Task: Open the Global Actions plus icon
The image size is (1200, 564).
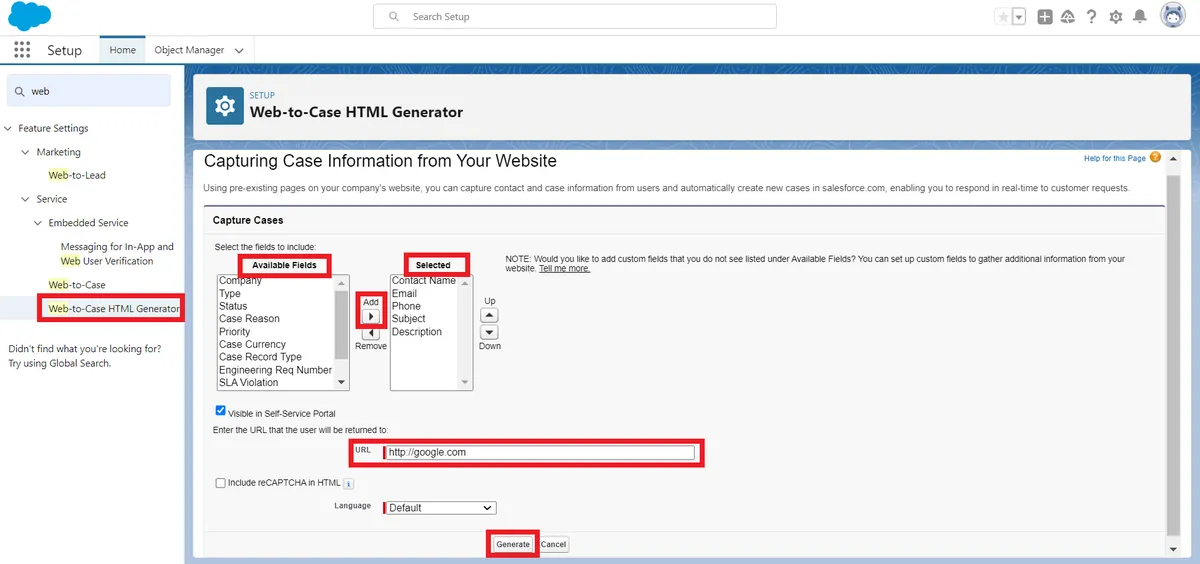Action: (x=1045, y=17)
